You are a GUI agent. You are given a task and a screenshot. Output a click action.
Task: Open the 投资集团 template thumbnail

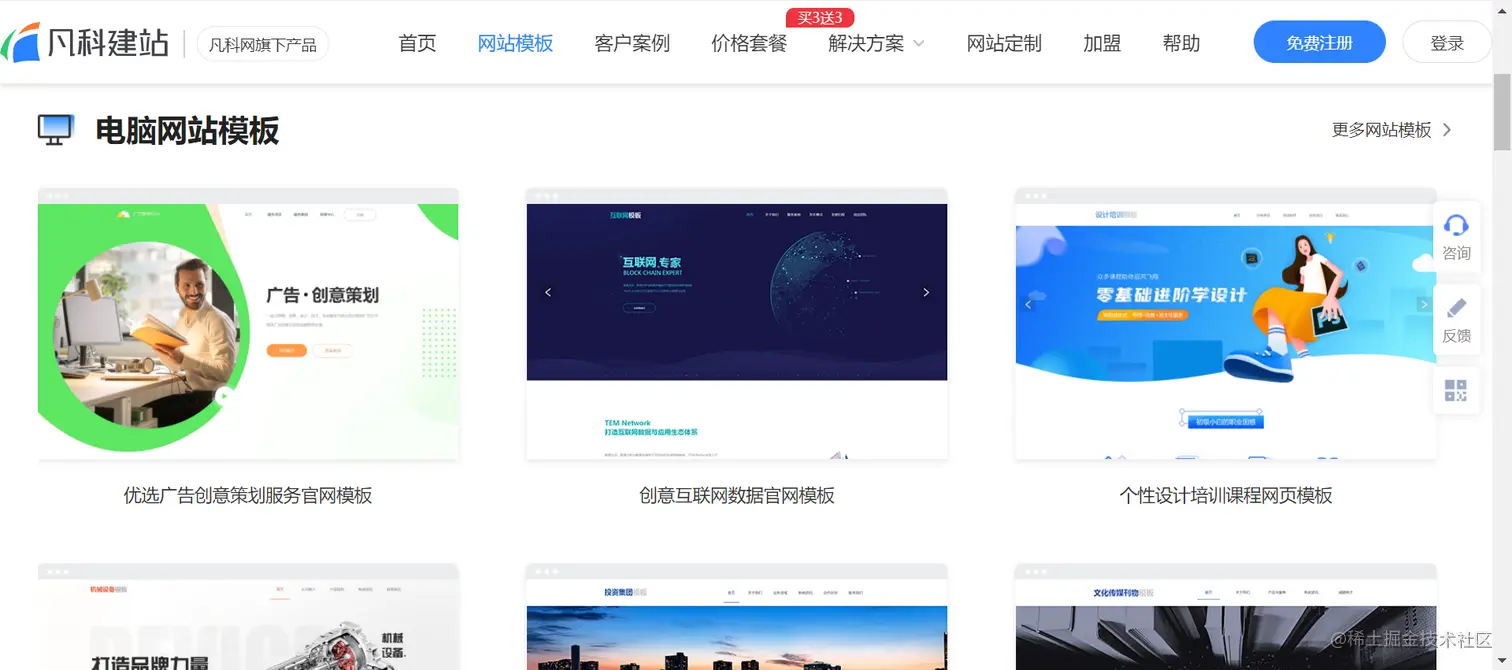737,617
